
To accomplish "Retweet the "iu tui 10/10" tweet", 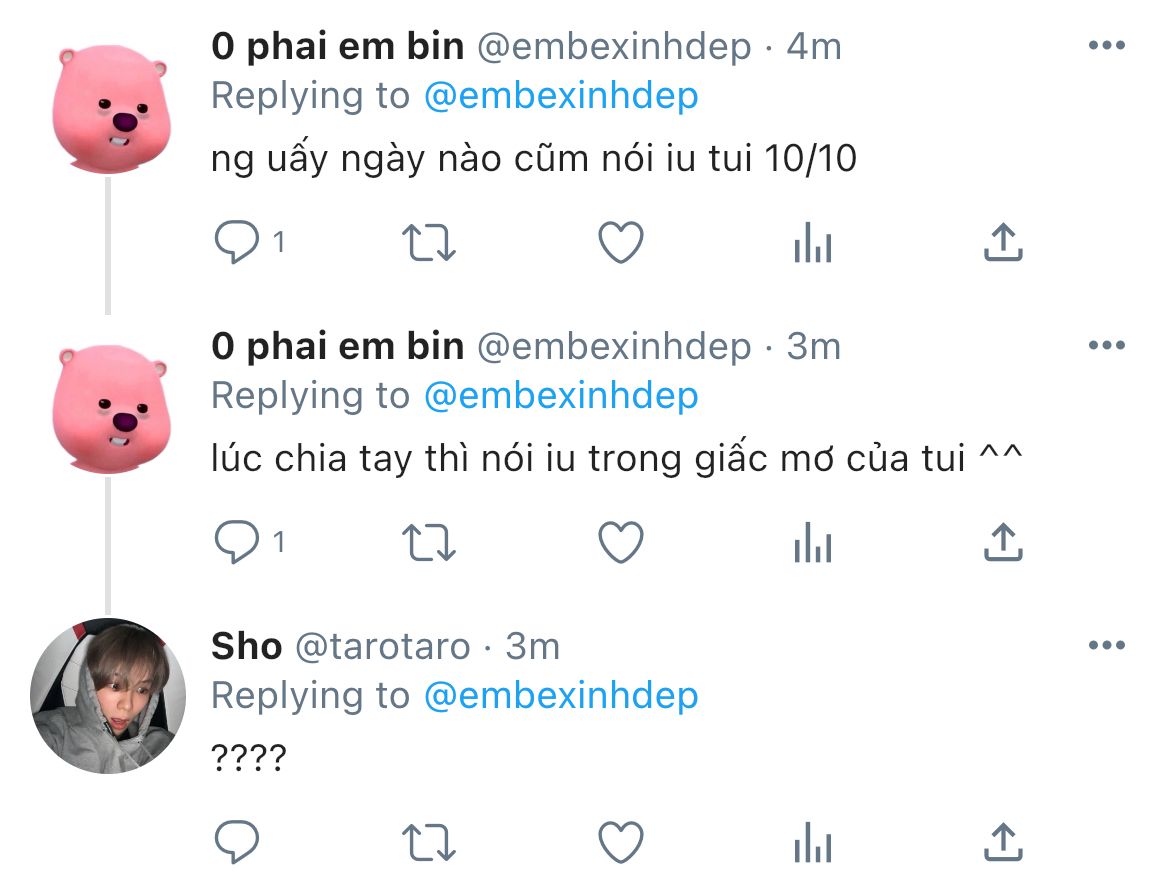I will (x=428, y=243).
